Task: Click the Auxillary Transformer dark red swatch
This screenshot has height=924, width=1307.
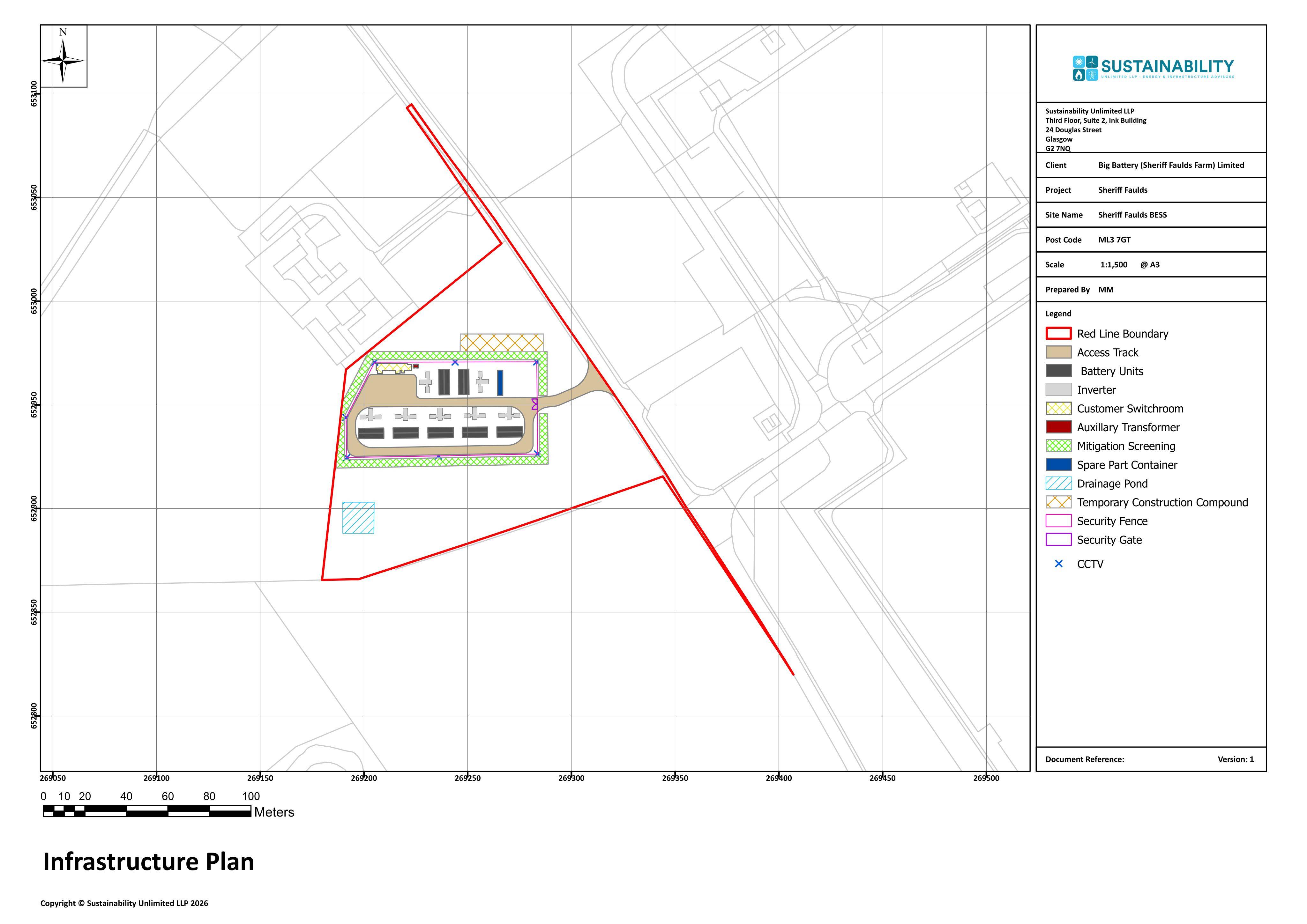Action: [x=1058, y=427]
